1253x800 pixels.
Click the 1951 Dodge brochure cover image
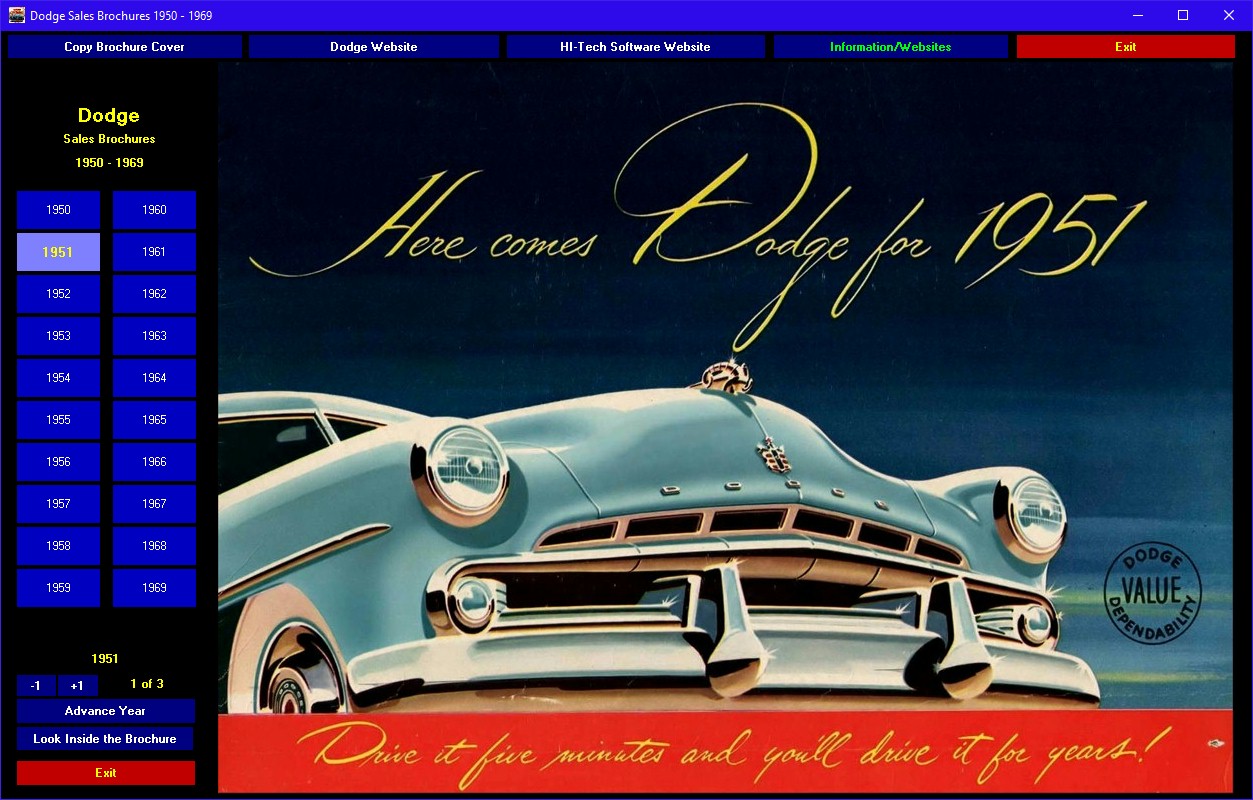(725, 428)
